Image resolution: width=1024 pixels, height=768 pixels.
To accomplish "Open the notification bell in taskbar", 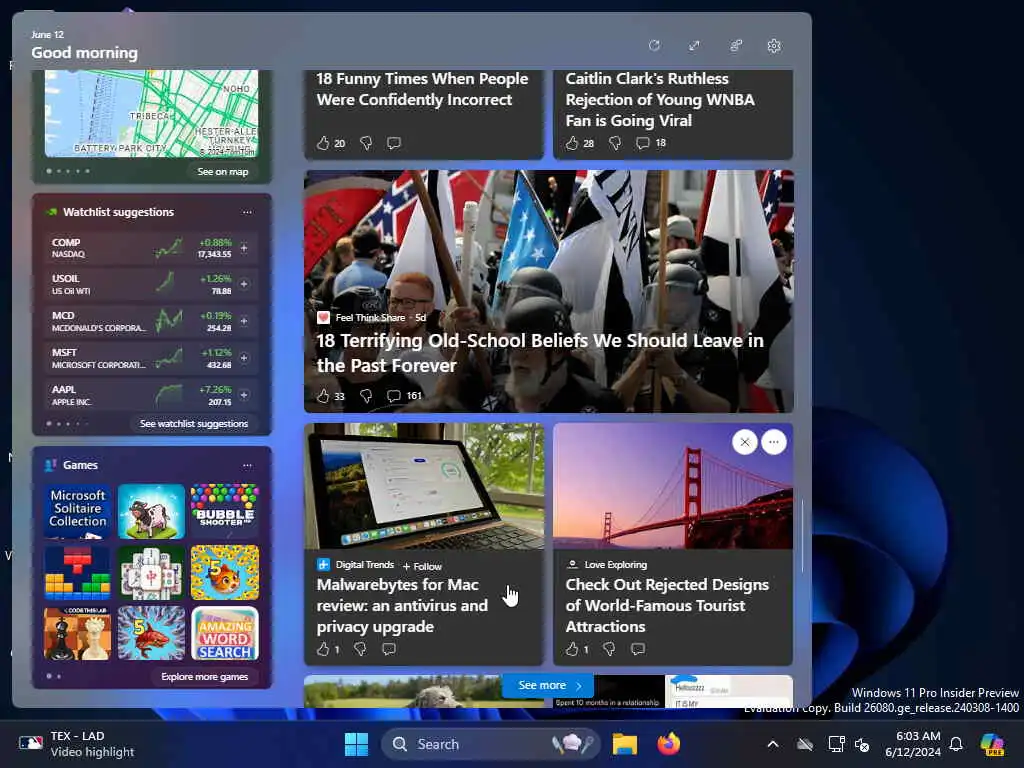I will coord(956,744).
